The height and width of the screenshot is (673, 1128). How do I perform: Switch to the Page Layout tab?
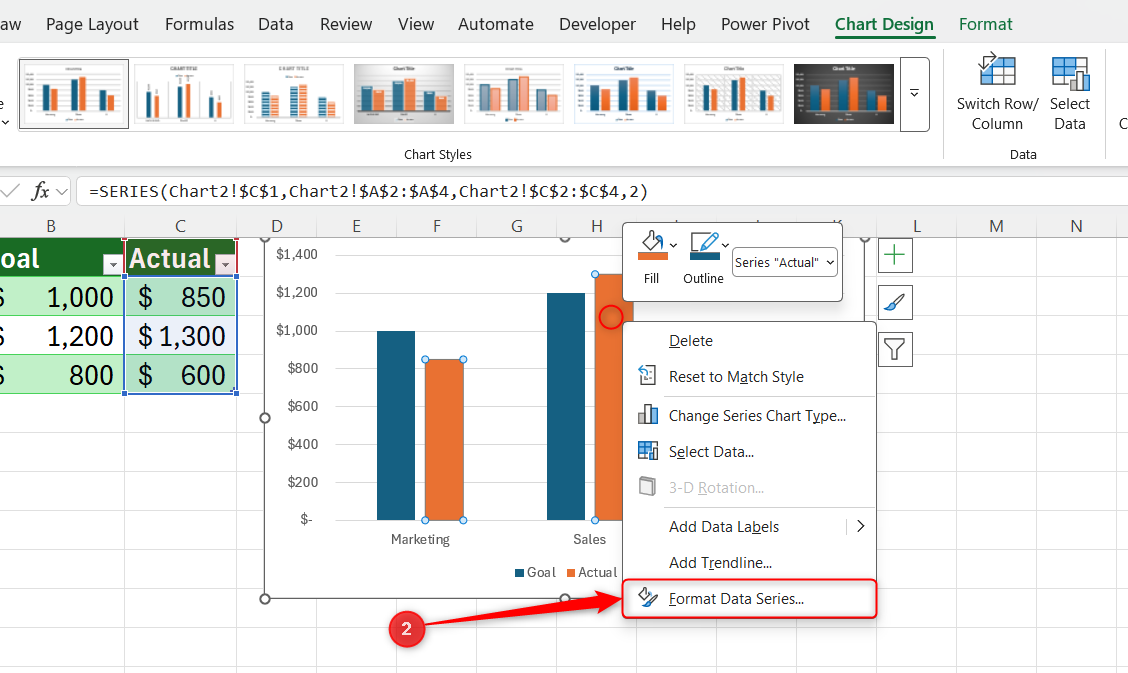pos(92,24)
